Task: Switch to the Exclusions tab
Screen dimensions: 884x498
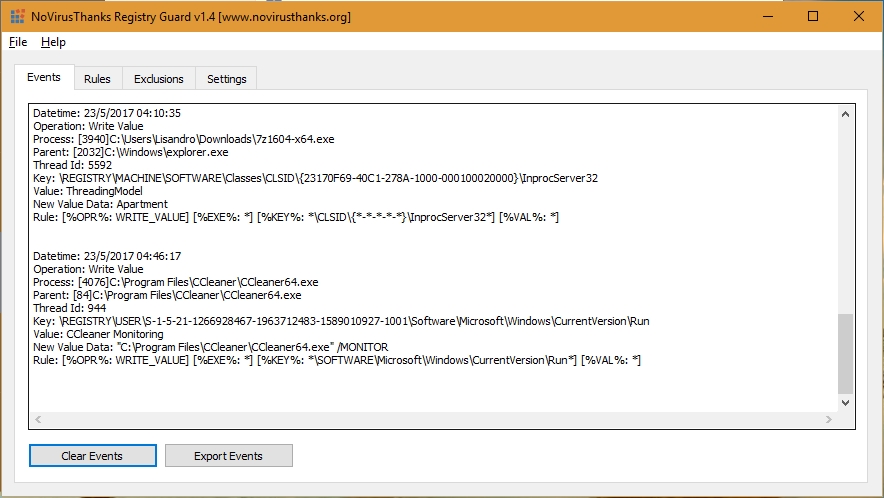Action: 158,79
